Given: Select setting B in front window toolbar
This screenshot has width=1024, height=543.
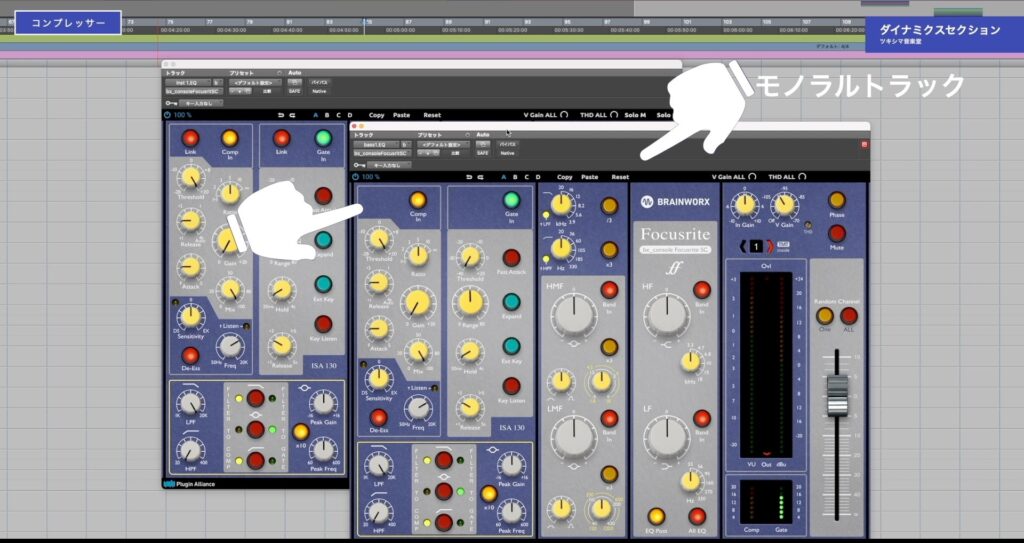Looking at the screenshot, I should (515, 177).
